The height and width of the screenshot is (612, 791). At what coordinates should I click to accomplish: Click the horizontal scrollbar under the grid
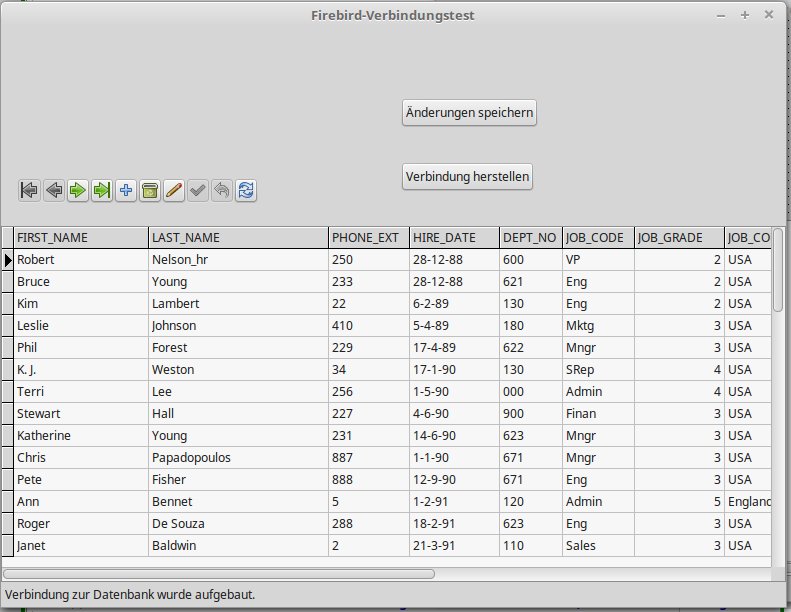pyautogui.click(x=220, y=574)
